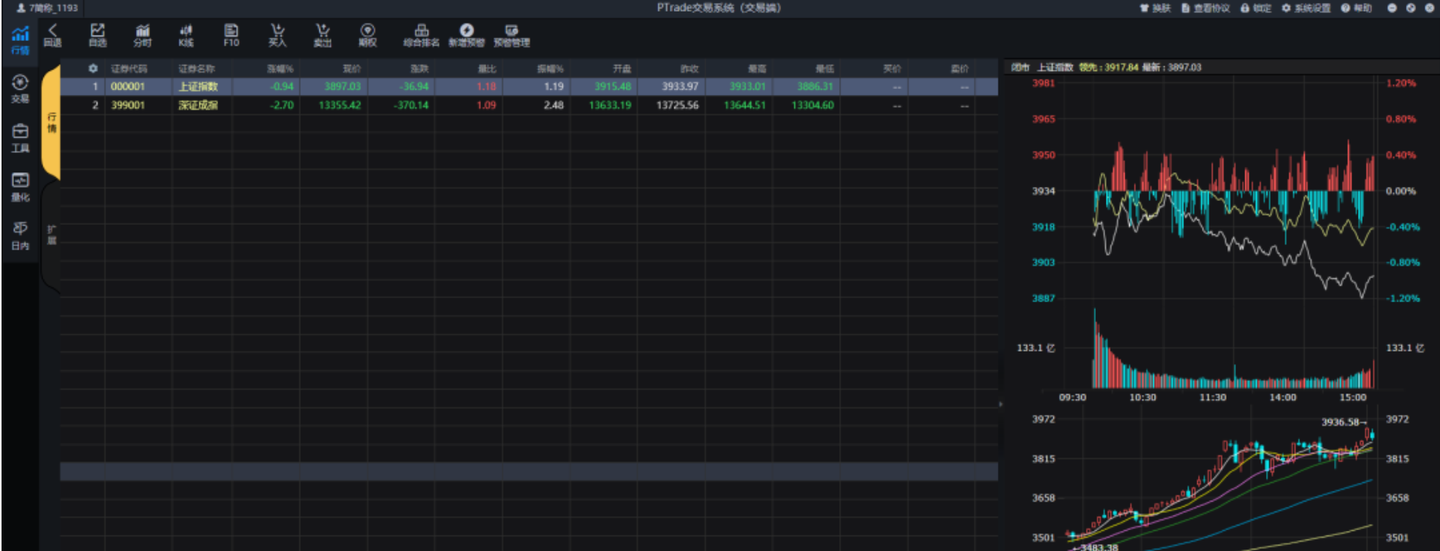Open the table column settings gear
1440x551 pixels.
(x=93, y=69)
